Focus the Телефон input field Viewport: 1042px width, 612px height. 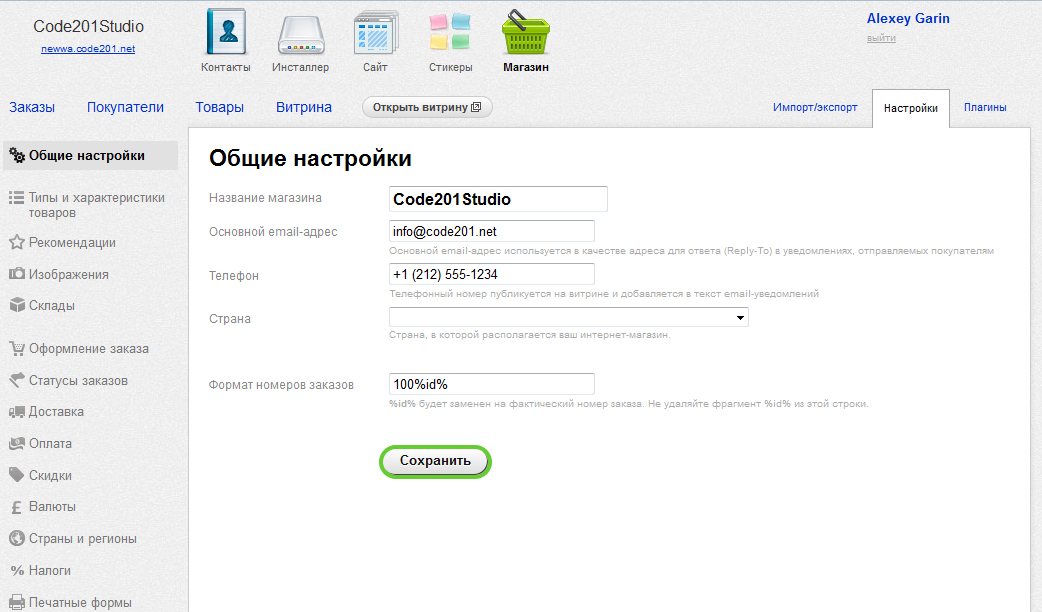point(491,274)
